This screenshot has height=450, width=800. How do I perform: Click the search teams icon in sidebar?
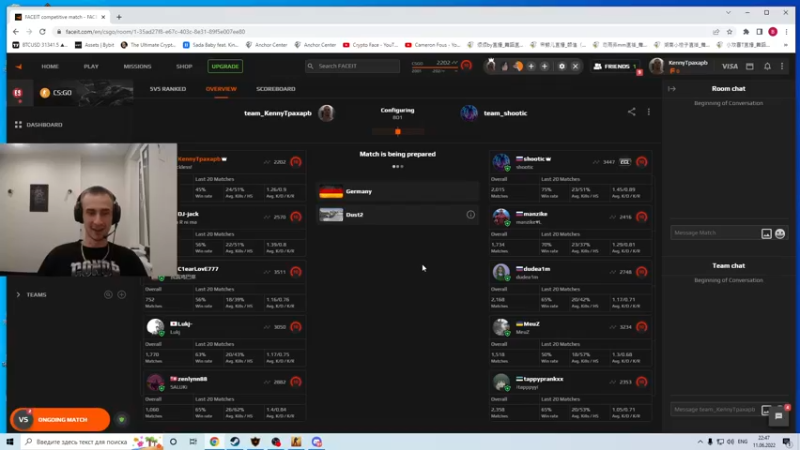click(x=108, y=294)
